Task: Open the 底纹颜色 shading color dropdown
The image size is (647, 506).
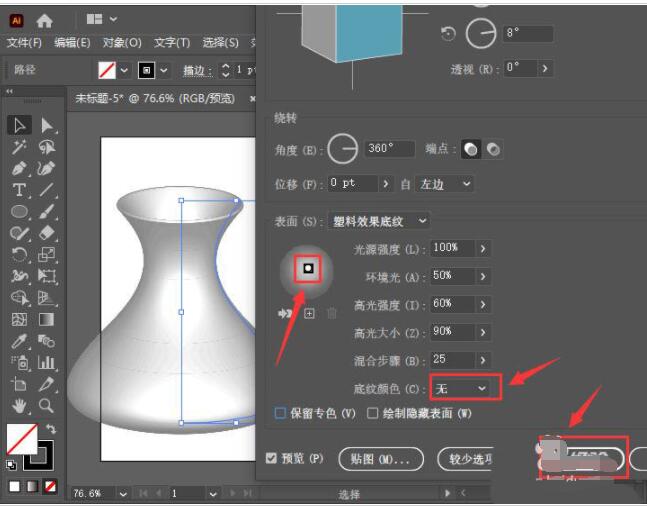Action: click(x=460, y=389)
